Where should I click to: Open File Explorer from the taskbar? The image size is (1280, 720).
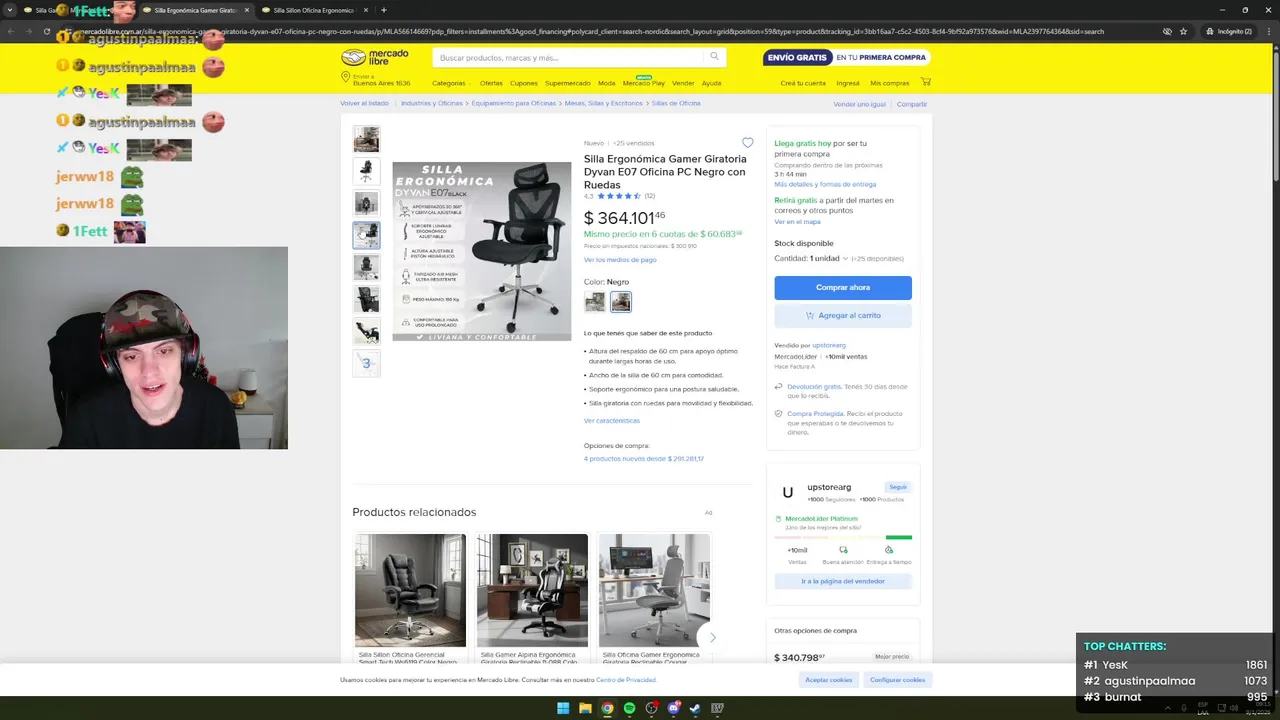[x=585, y=708]
